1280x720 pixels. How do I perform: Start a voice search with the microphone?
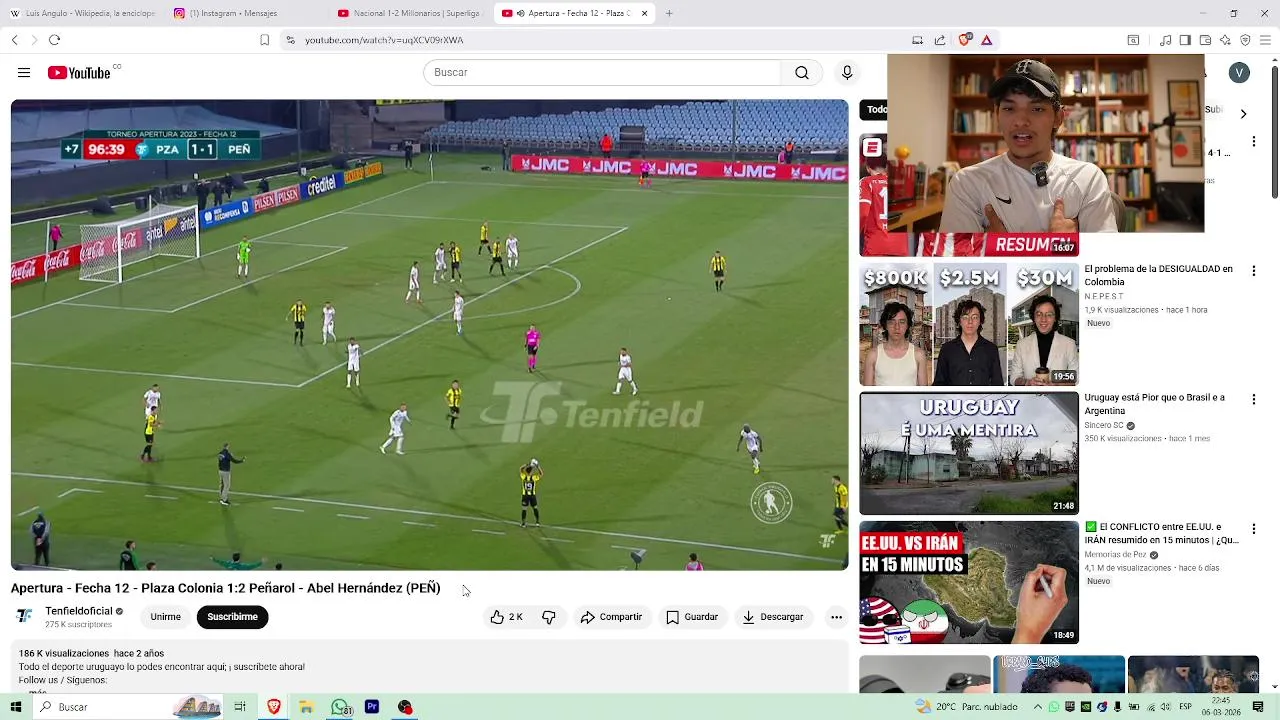(x=847, y=73)
